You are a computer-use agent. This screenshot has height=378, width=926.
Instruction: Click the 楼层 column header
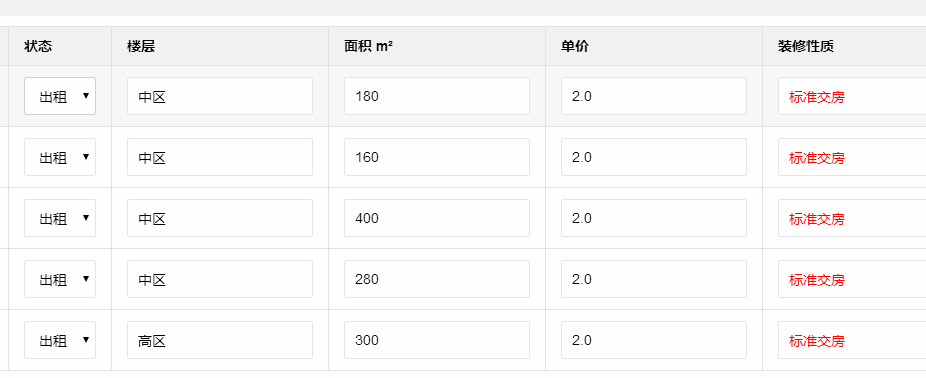141,46
